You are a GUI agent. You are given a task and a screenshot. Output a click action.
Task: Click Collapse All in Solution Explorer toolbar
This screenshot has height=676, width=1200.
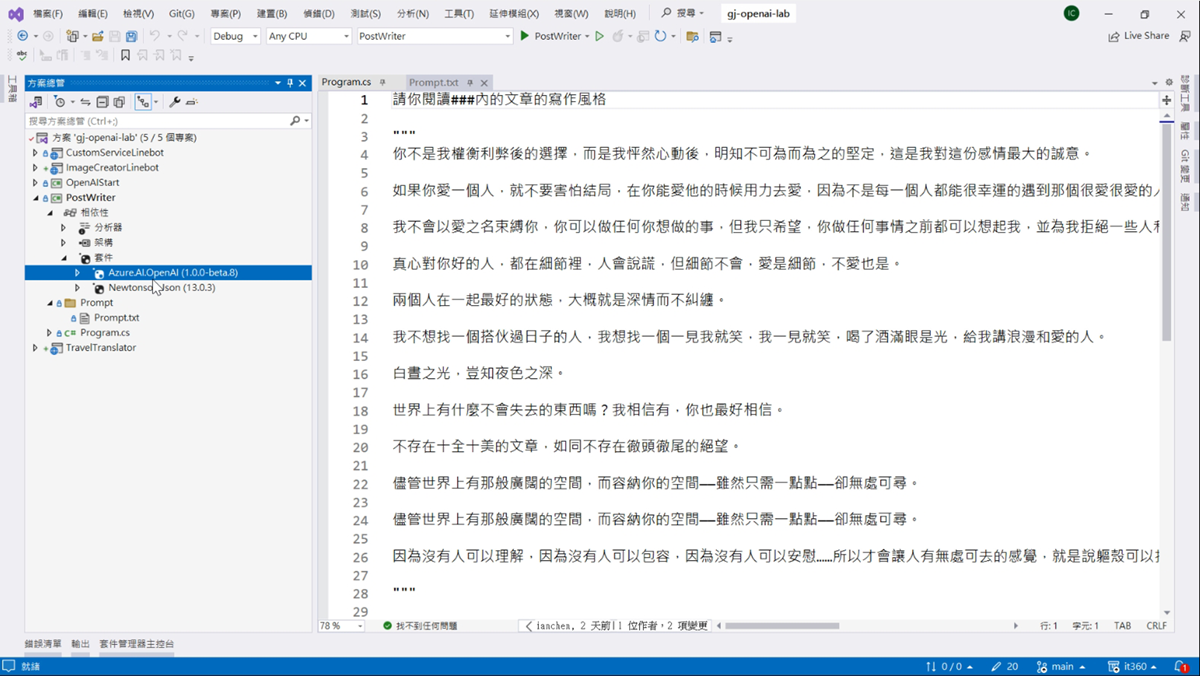102,102
